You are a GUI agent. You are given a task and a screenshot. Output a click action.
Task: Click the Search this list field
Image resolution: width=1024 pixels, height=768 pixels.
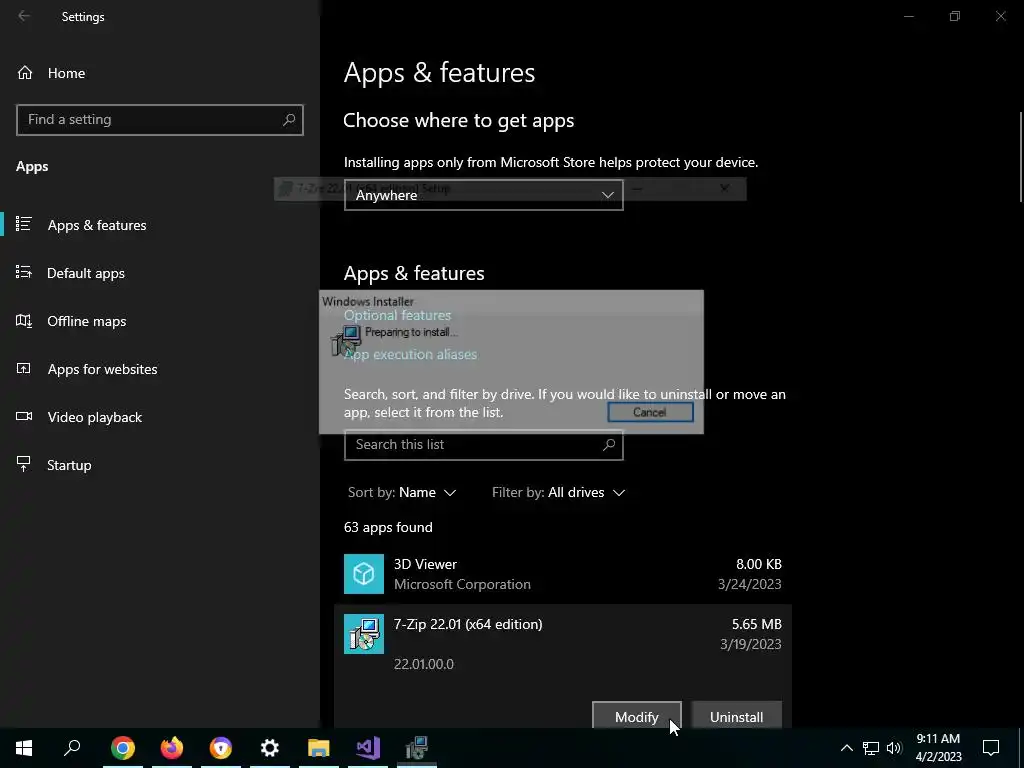click(483, 445)
